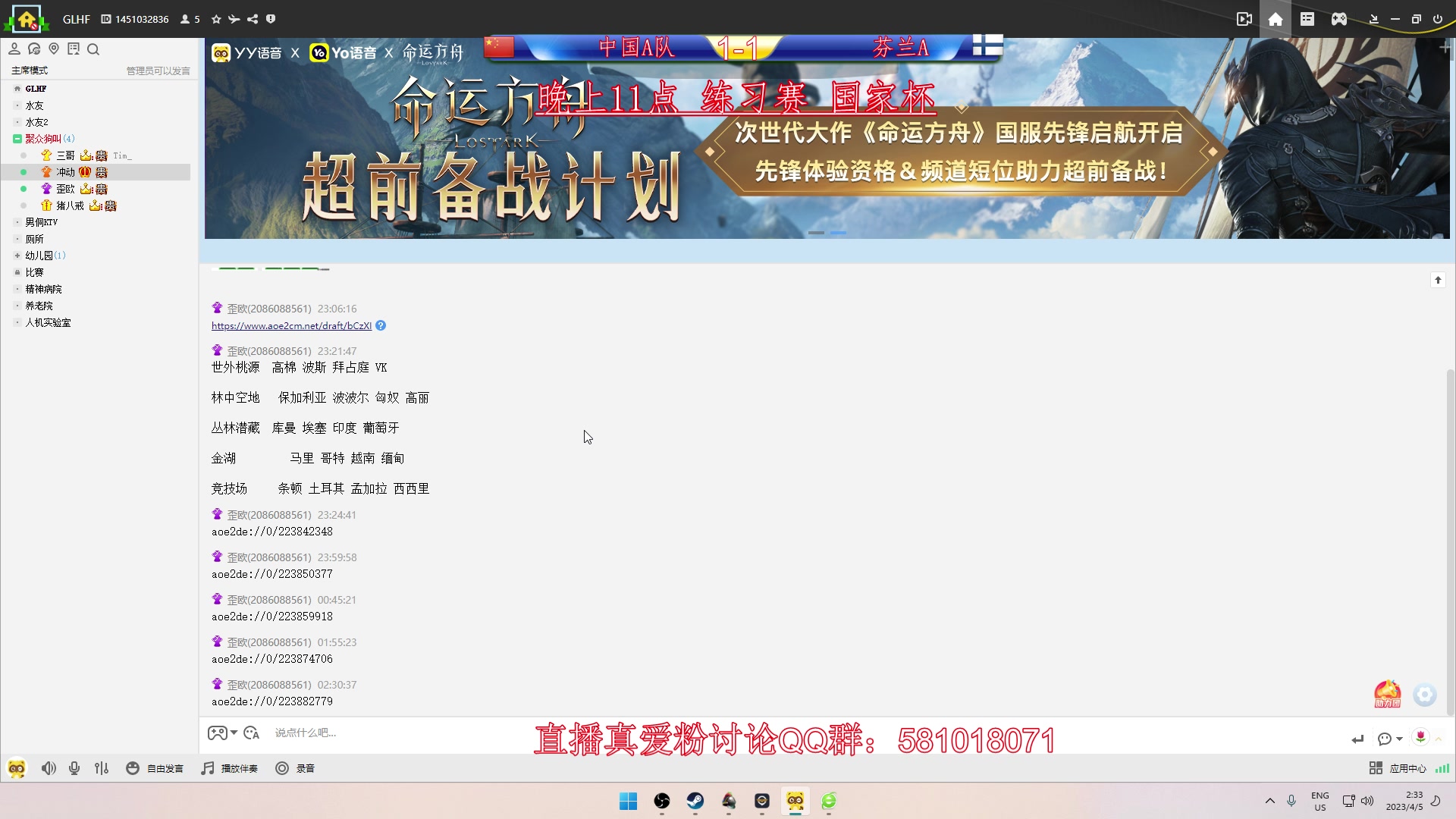The width and height of the screenshot is (1456, 819).
Task: Open the channel notice board icon
Action: pos(74,49)
